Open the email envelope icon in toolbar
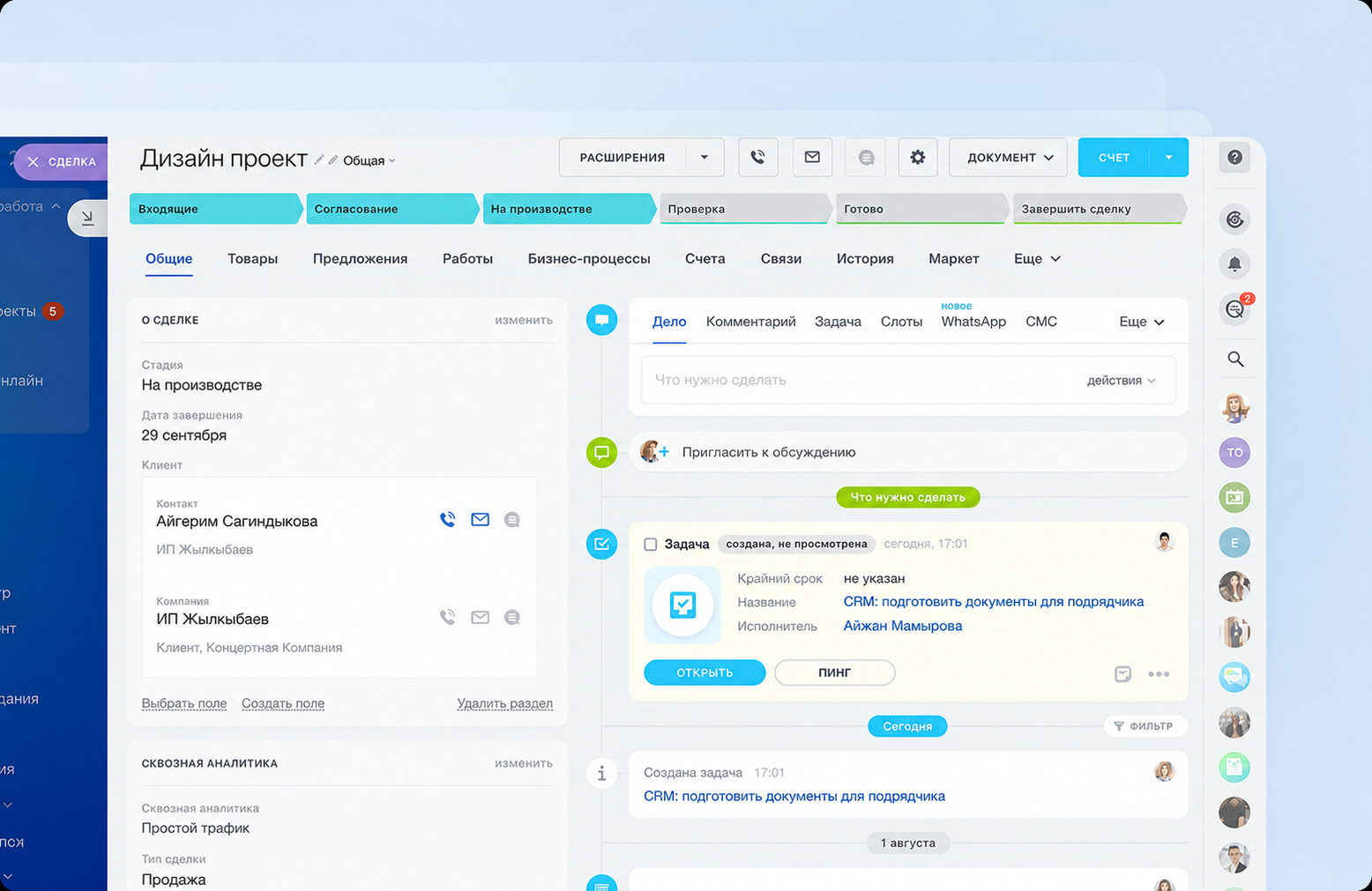Viewport: 1372px width, 891px height. pos(812,158)
